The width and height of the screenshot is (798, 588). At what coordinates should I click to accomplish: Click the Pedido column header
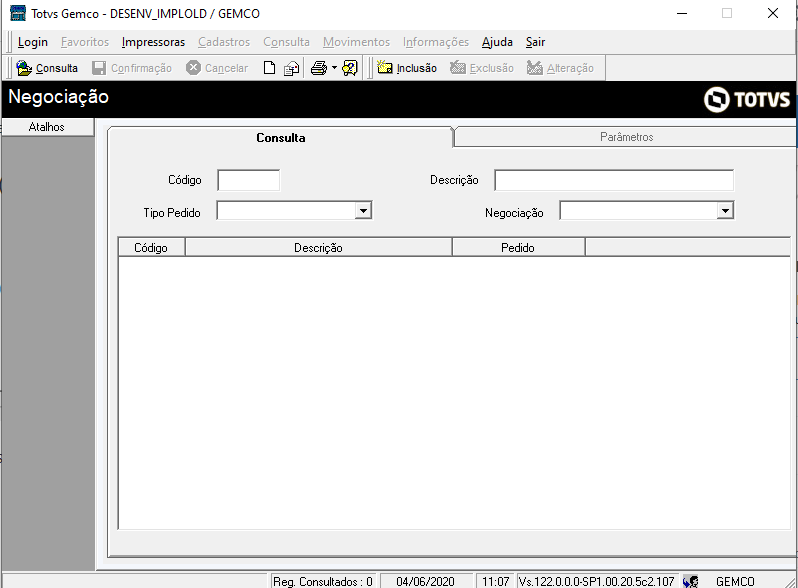pos(518,247)
